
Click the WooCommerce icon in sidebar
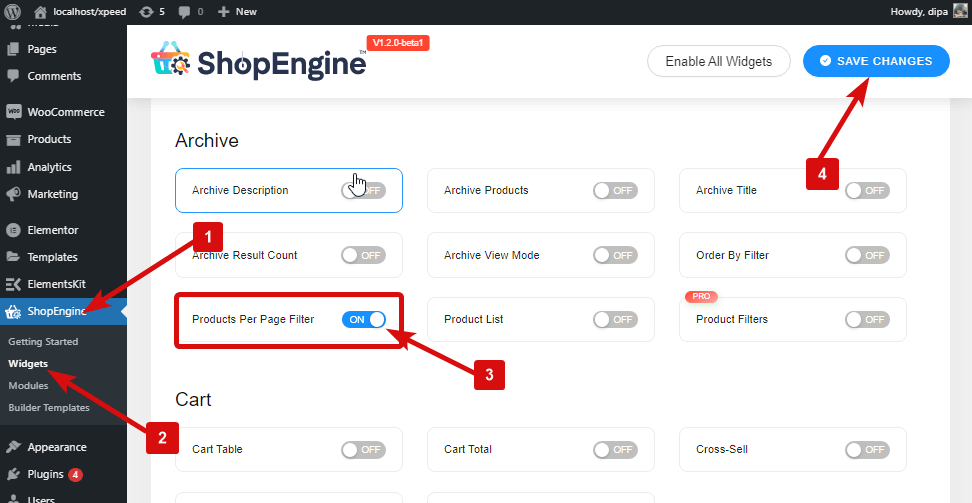pos(13,112)
